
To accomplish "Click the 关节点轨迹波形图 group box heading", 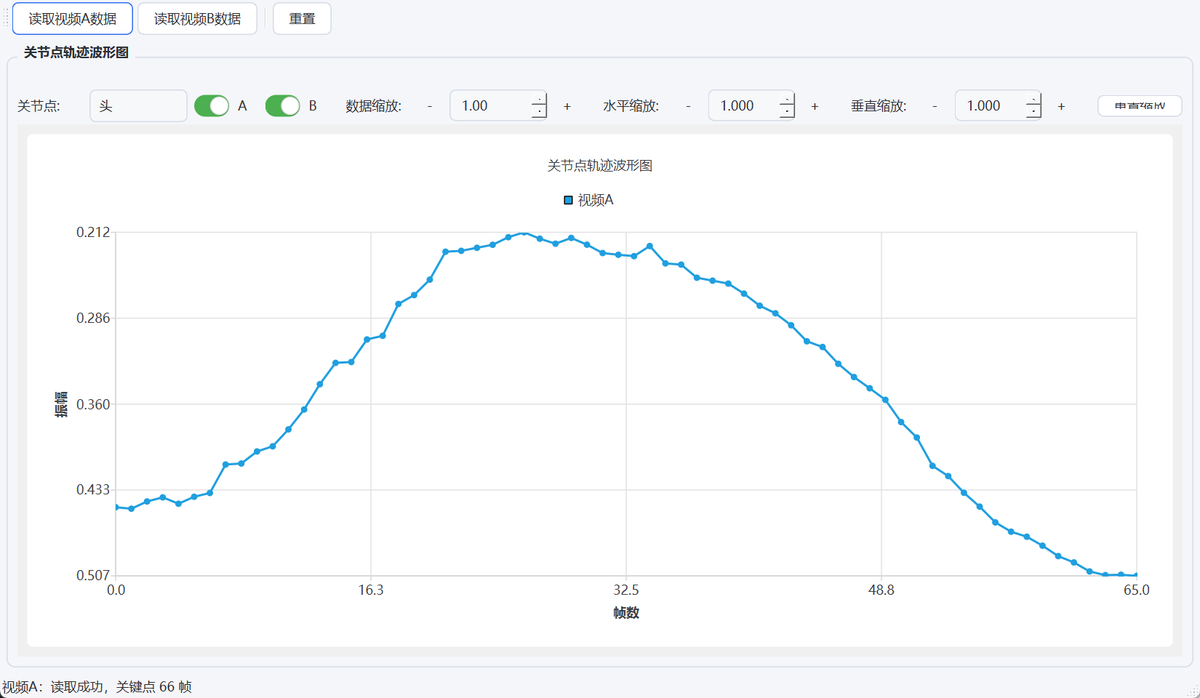I will pyautogui.click(x=76, y=52).
